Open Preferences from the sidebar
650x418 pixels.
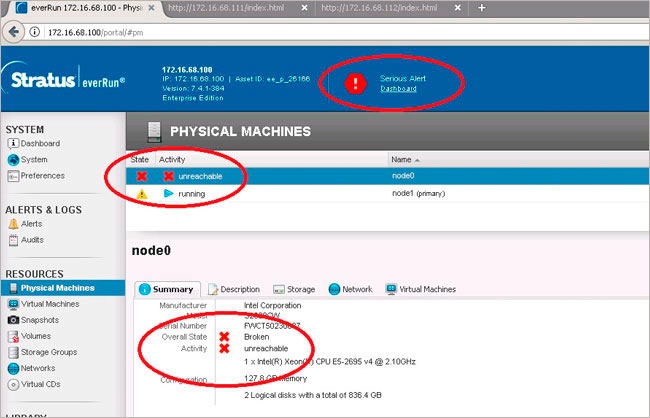click(x=42, y=176)
